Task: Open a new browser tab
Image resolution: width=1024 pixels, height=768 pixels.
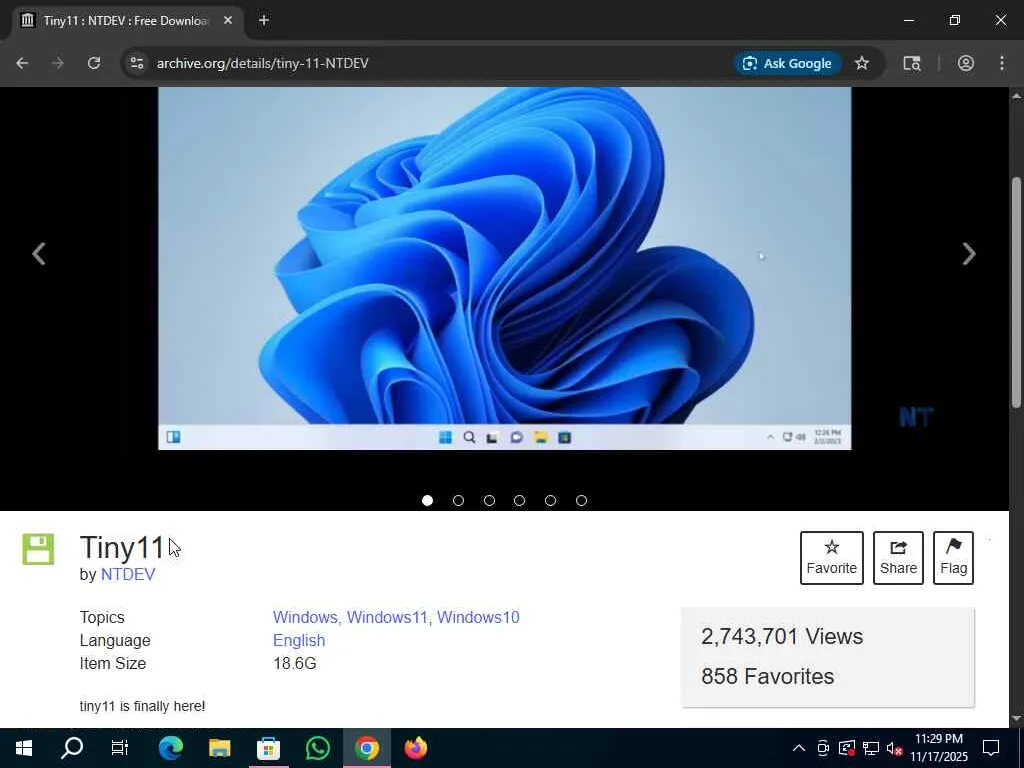Action: [x=264, y=20]
